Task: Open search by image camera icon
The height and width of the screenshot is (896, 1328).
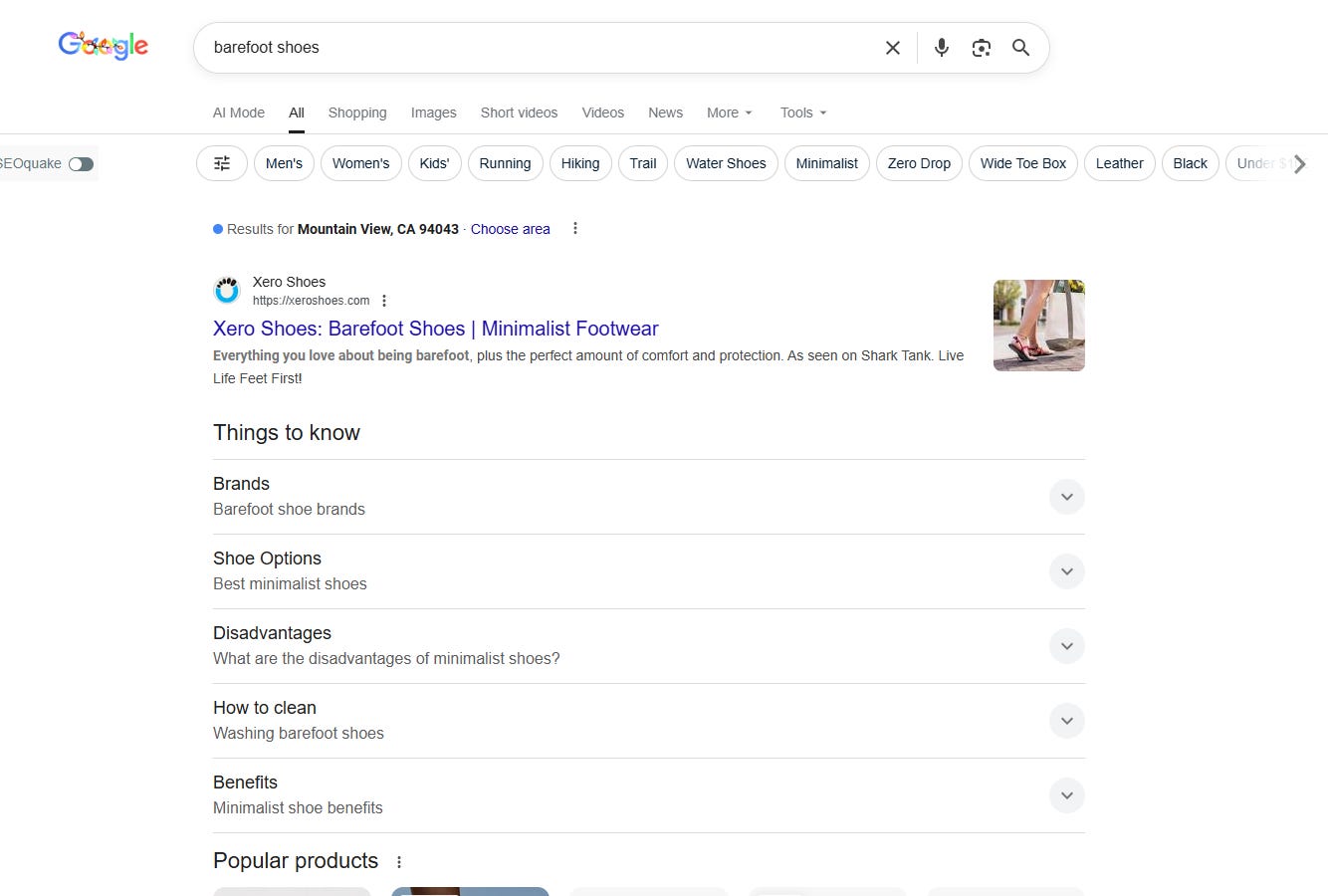Action: tap(982, 48)
